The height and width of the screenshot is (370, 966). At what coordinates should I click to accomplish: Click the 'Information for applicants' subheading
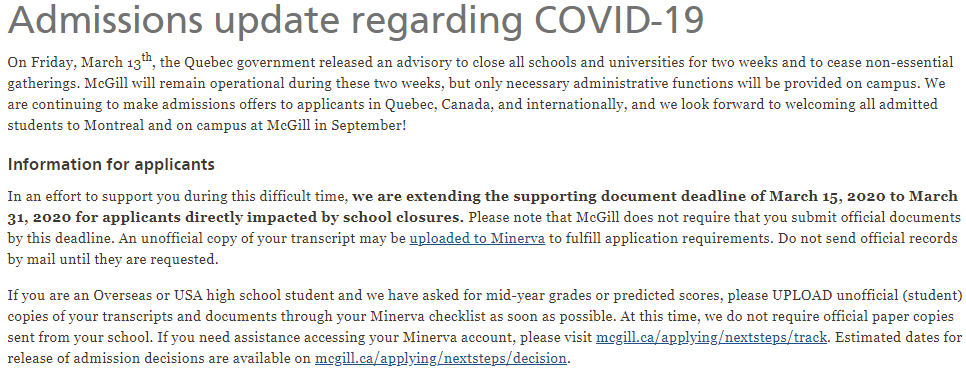pyautogui.click(x=111, y=164)
